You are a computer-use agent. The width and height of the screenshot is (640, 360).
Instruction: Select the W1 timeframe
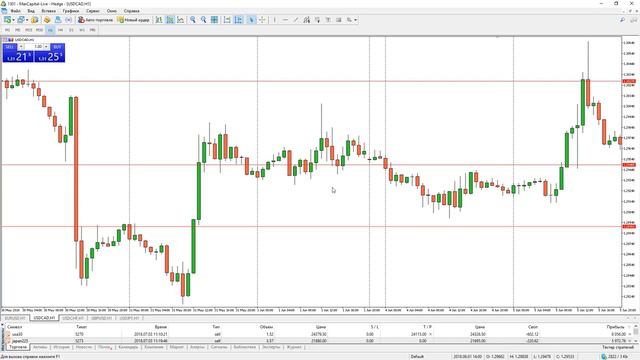coord(82,30)
